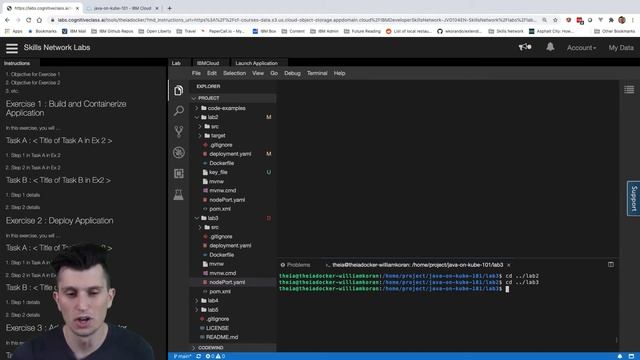Click browser reload button
Viewport: 640px width, 360px height.
tap(29, 20)
